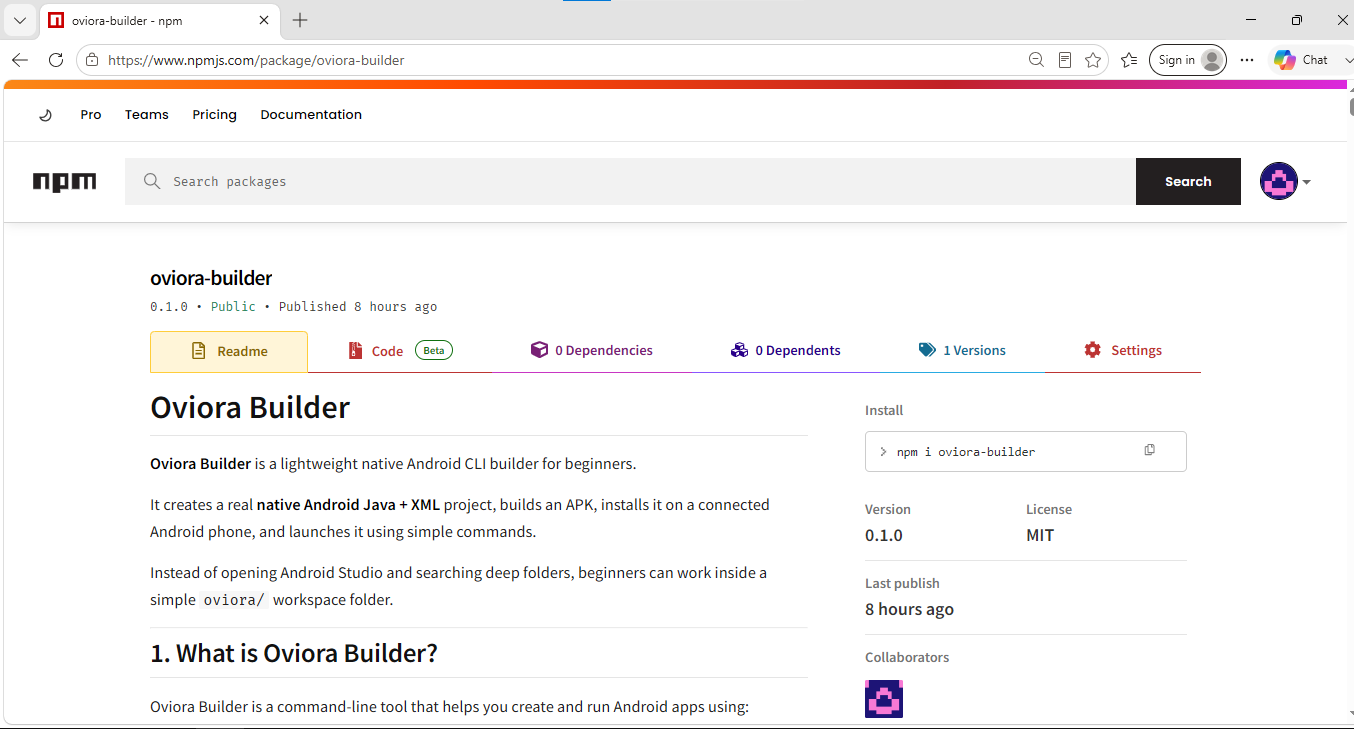Click the Dependents cubes icon
This screenshot has height=729, width=1354.
coord(739,350)
